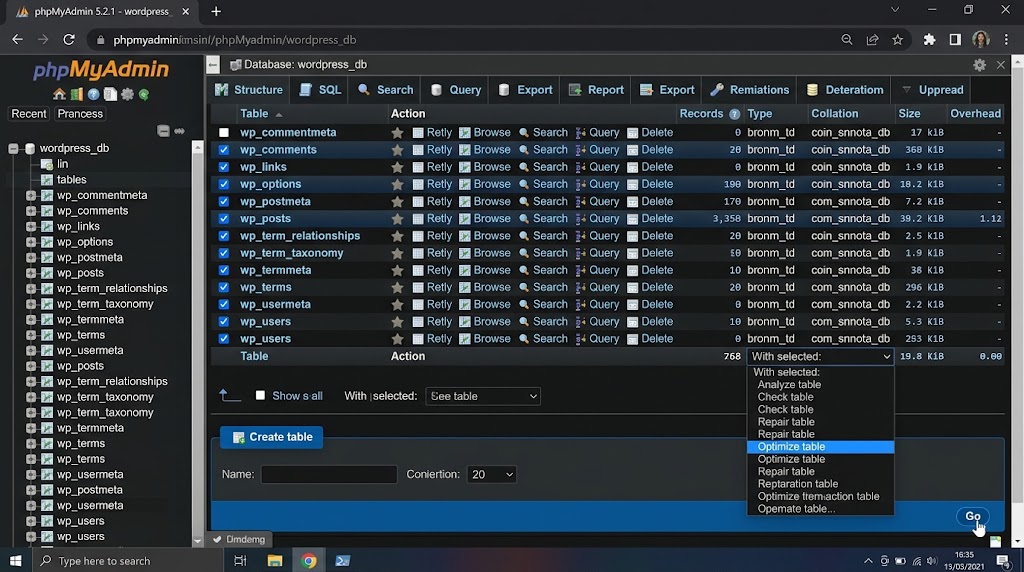The width and height of the screenshot is (1024, 572).
Task: Click the Task View taskbar icon
Action: (240, 560)
